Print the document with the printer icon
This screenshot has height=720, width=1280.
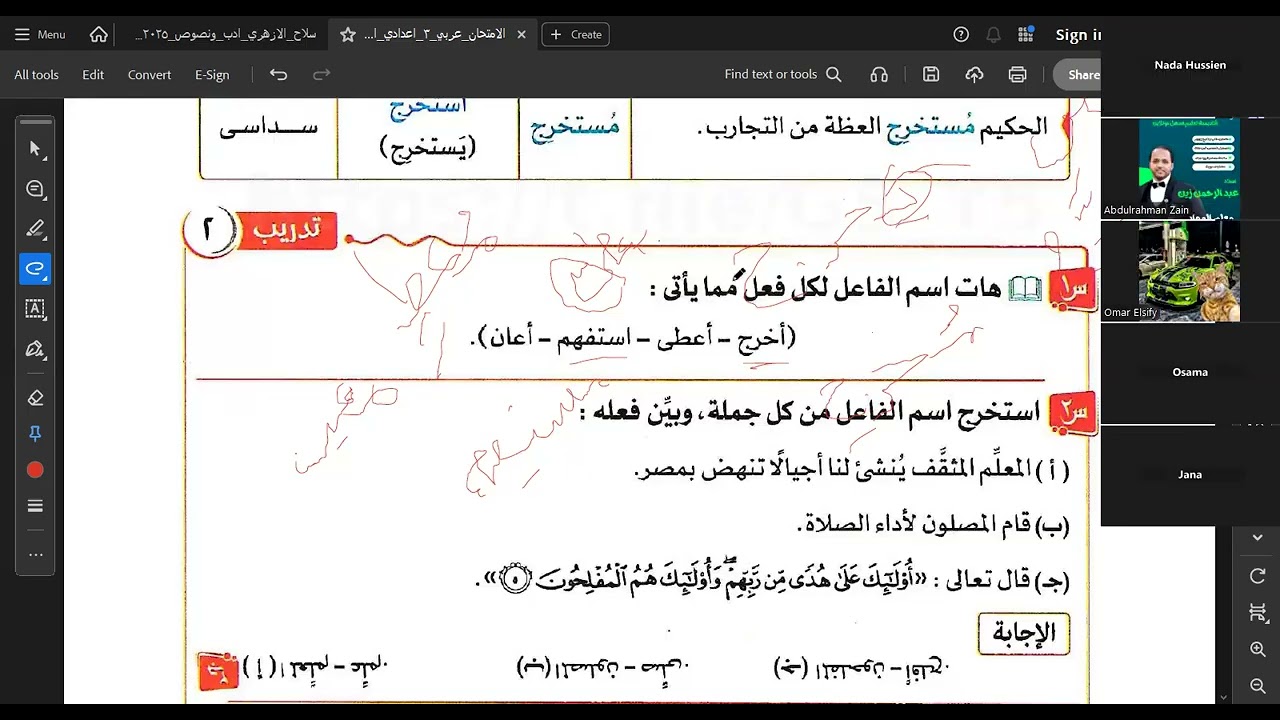[1017, 74]
